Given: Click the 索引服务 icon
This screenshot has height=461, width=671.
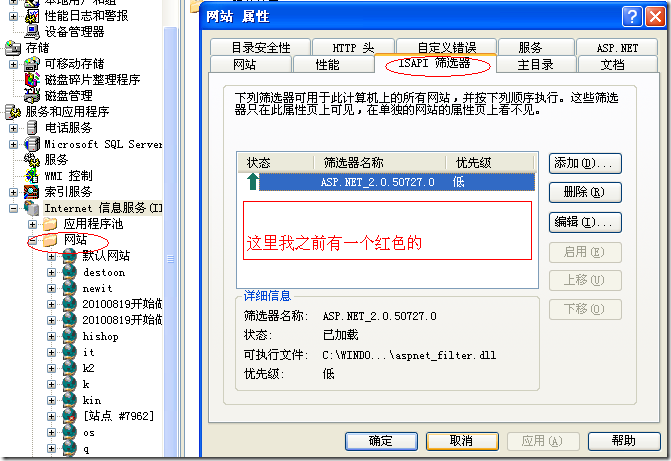Looking at the screenshot, I should (x=32, y=192).
